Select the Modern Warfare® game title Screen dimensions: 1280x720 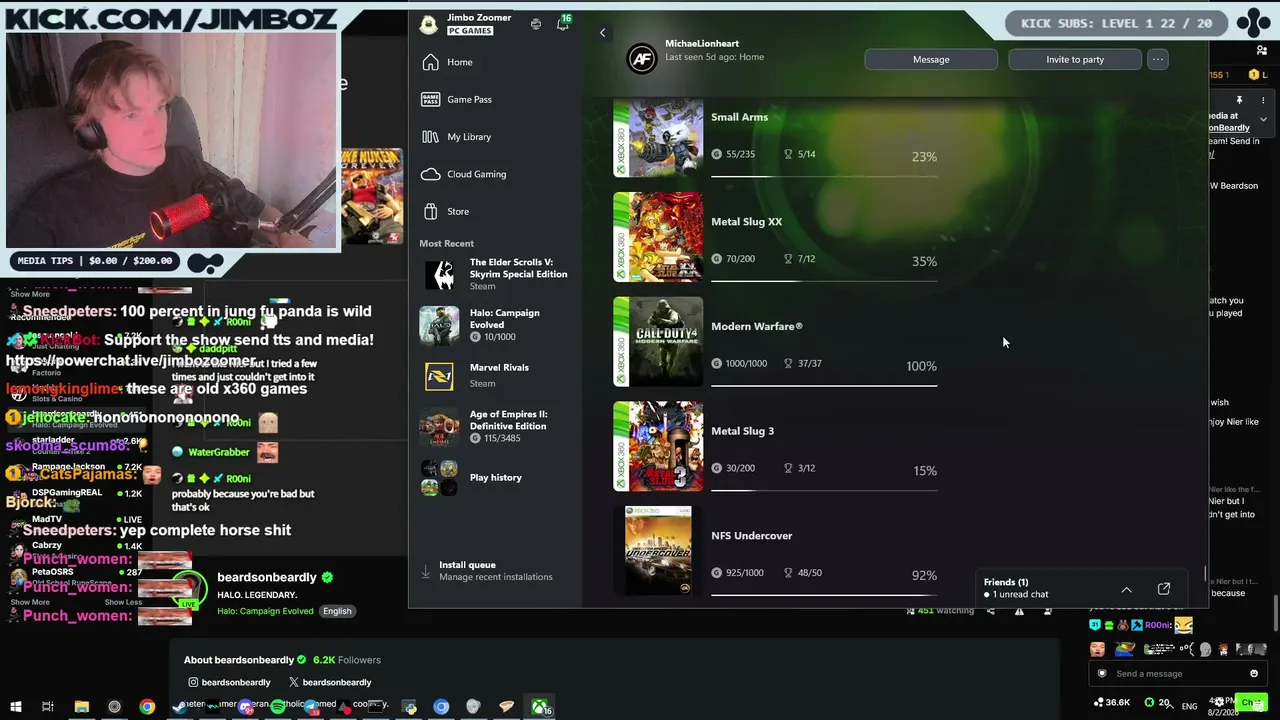click(x=757, y=326)
